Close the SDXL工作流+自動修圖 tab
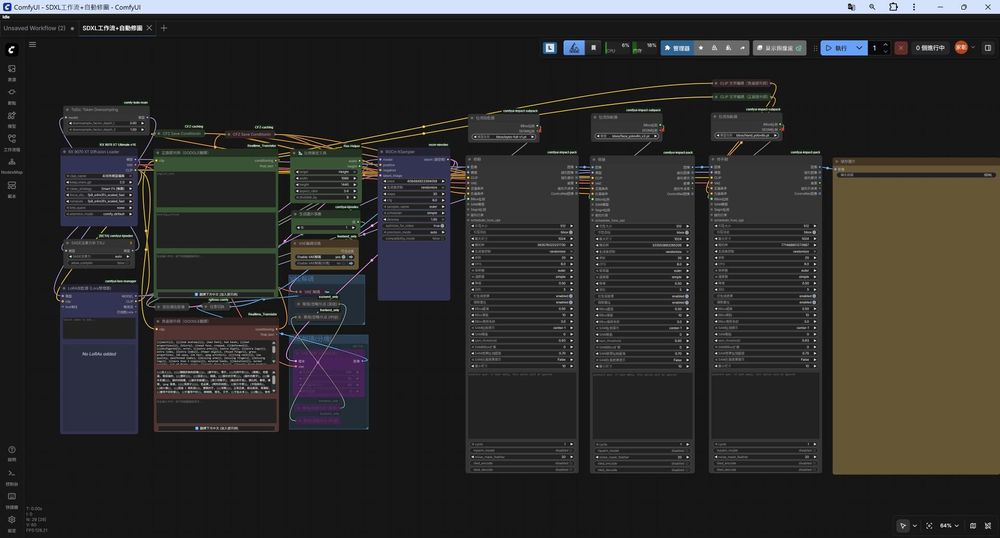This screenshot has width=1000, height=538. point(149,28)
